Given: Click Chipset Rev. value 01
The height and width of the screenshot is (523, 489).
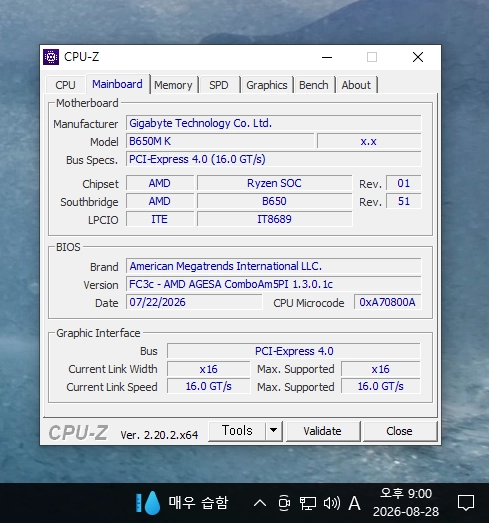Looking at the screenshot, I should point(404,183).
